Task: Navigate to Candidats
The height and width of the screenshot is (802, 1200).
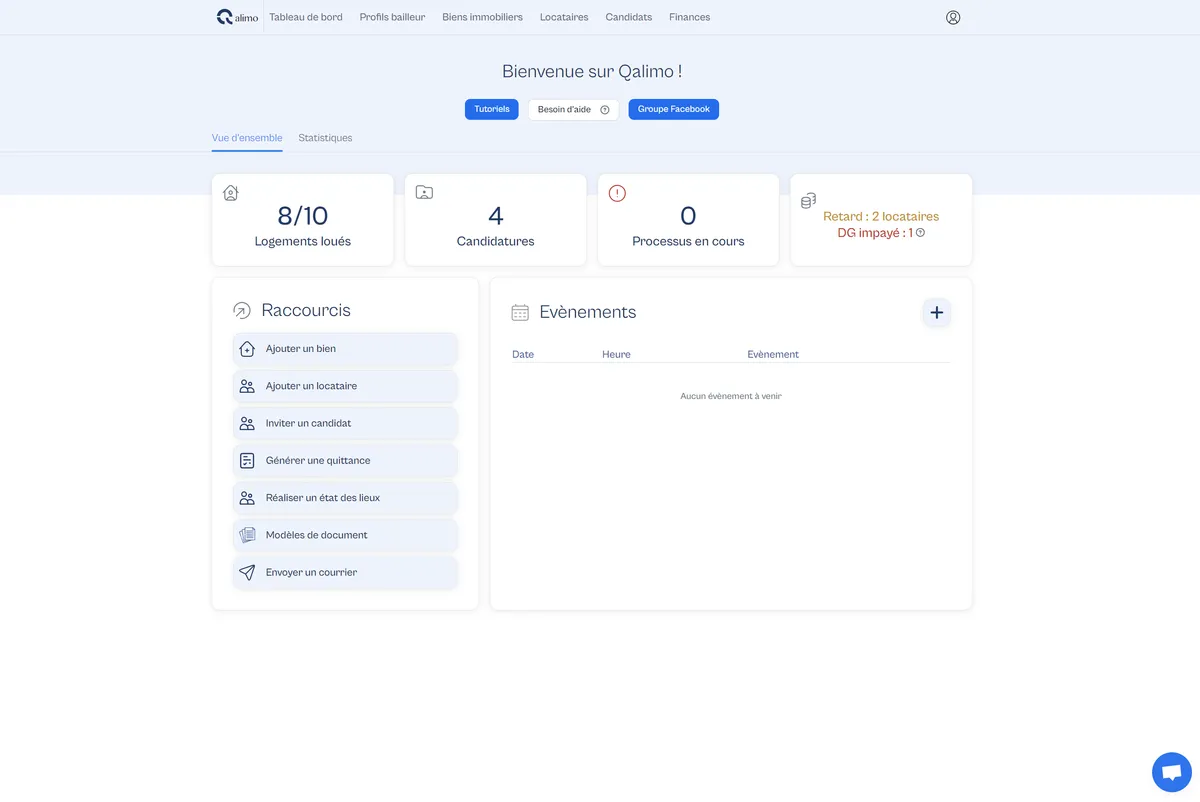Action: [629, 17]
